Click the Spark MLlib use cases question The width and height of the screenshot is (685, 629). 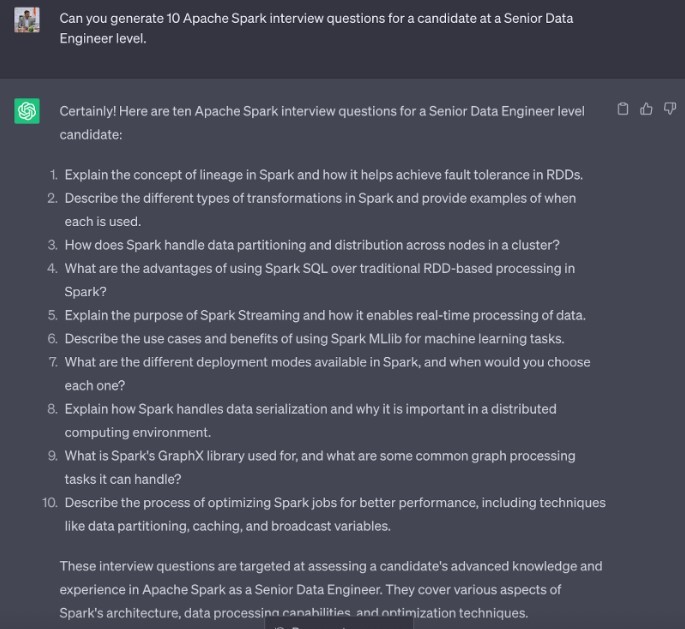[314, 338]
